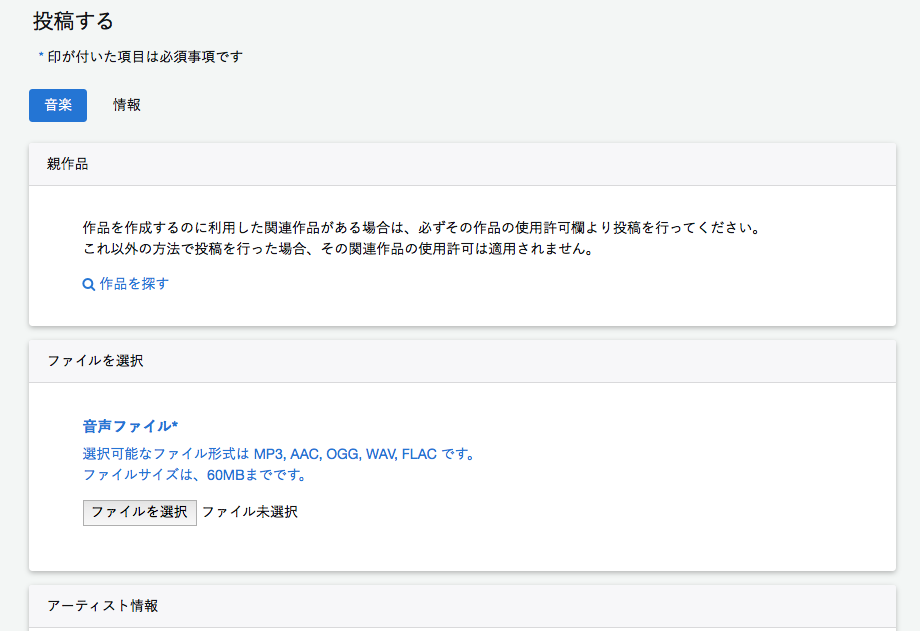
Task: Click the ファイルを選択 file button
Action: click(x=140, y=512)
